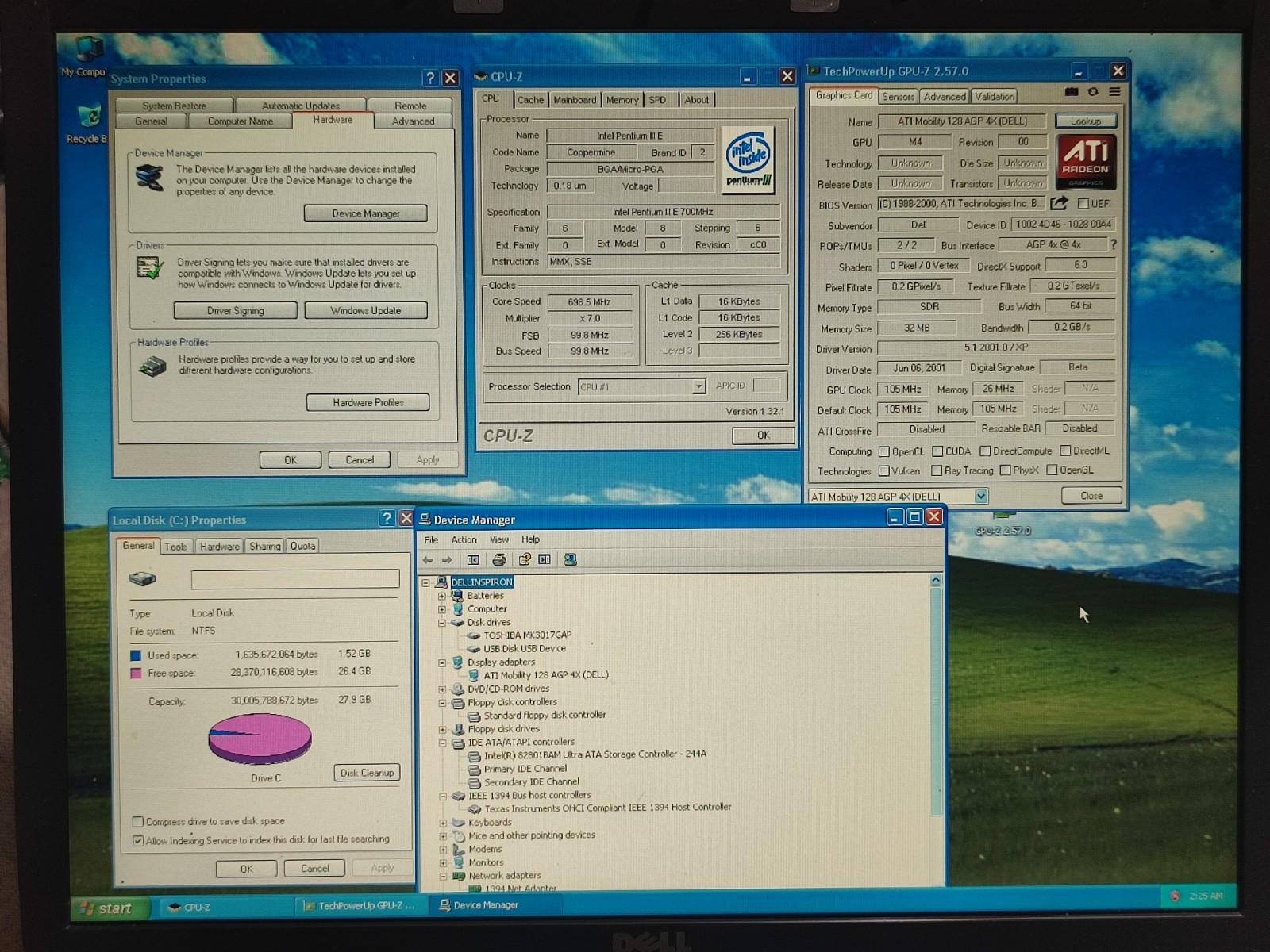Click the BIOS export share icon
This screenshot has height=952, width=1270.
click(x=1059, y=204)
